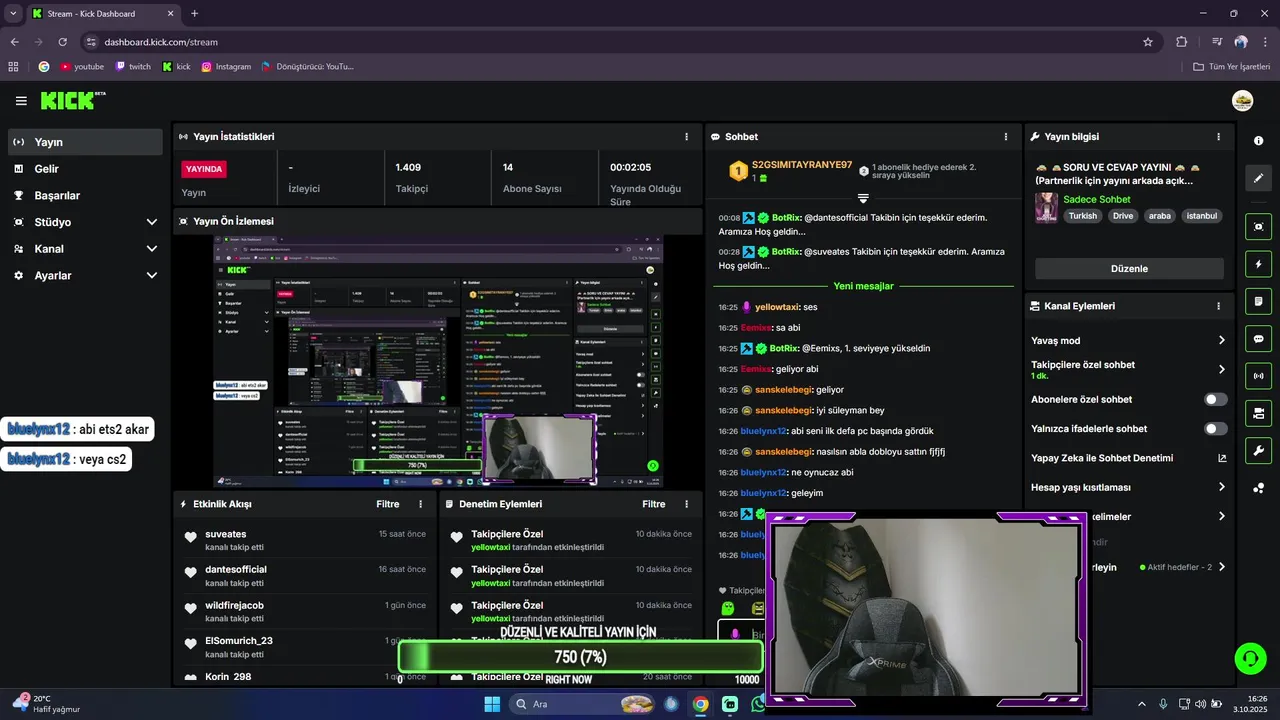Click the broadcast signal icon in right sidebar
The width and height of the screenshot is (1280, 720).
click(1258, 376)
